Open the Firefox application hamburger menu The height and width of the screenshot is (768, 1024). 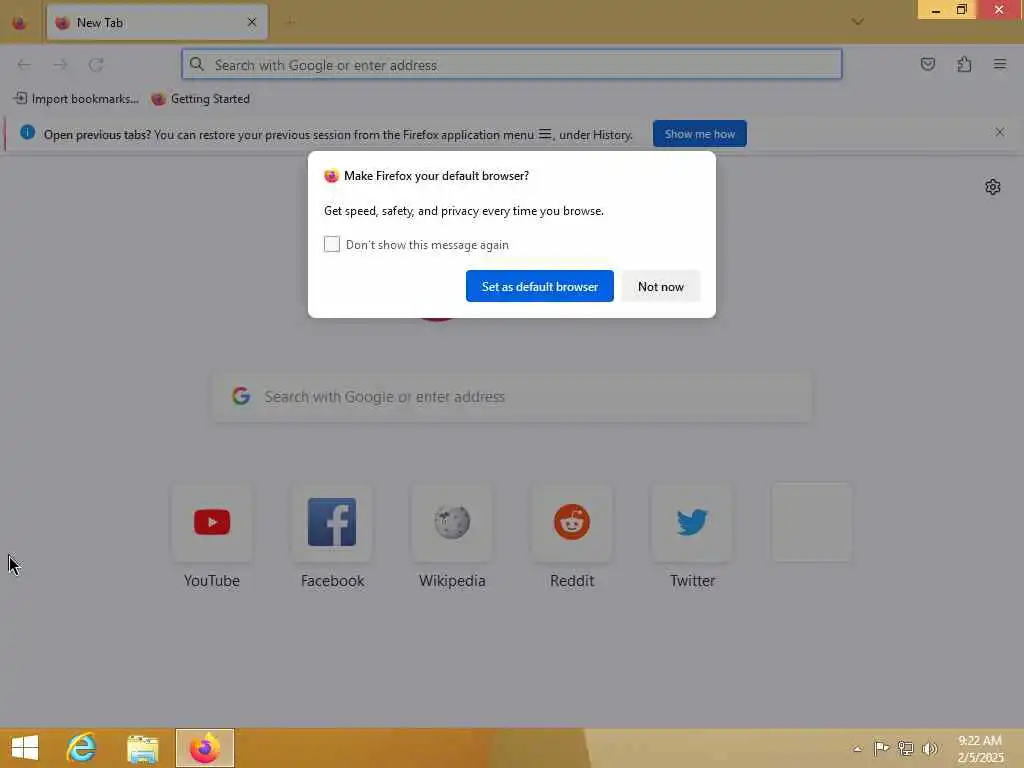(1000, 64)
